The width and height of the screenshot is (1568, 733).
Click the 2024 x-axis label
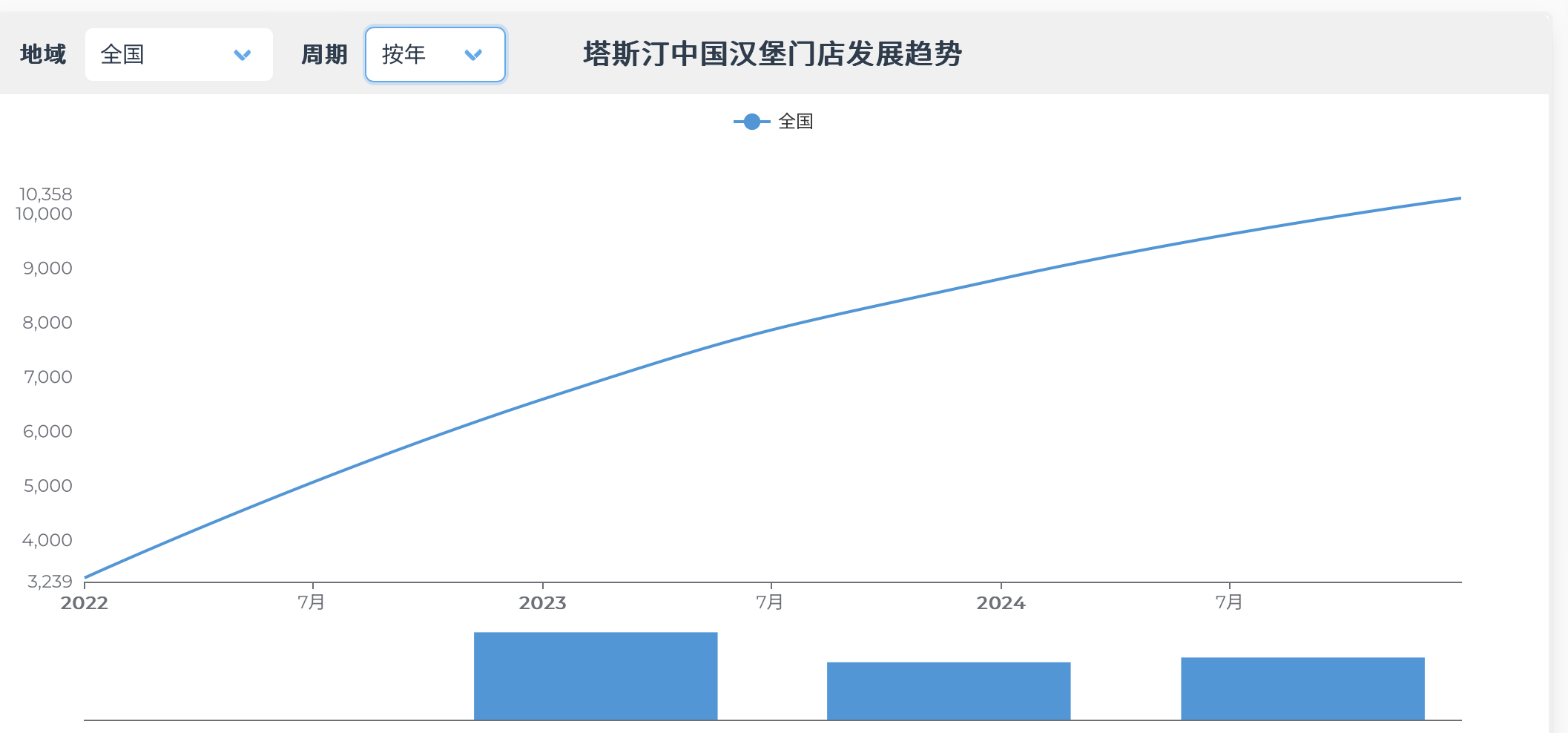[1001, 602]
